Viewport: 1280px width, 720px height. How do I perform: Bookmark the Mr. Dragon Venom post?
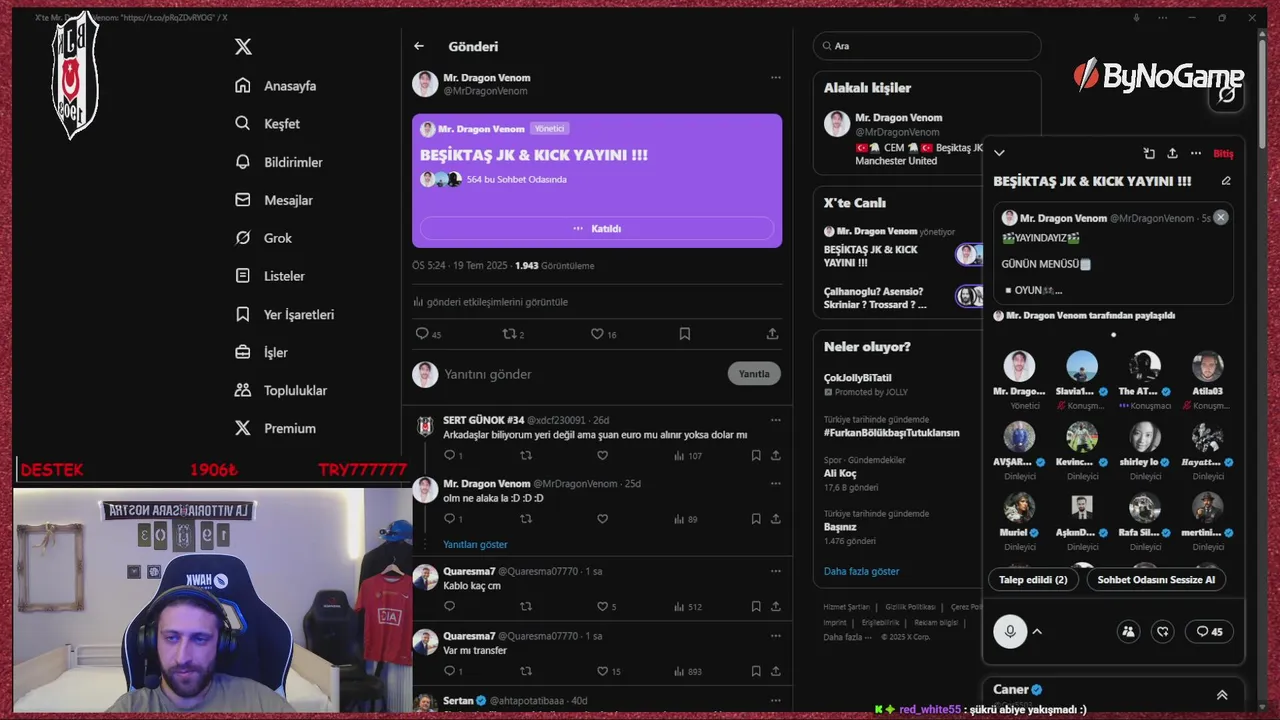coord(685,334)
